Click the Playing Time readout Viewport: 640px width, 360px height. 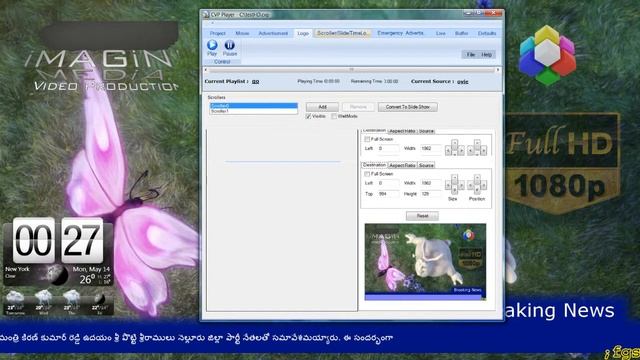coord(318,82)
